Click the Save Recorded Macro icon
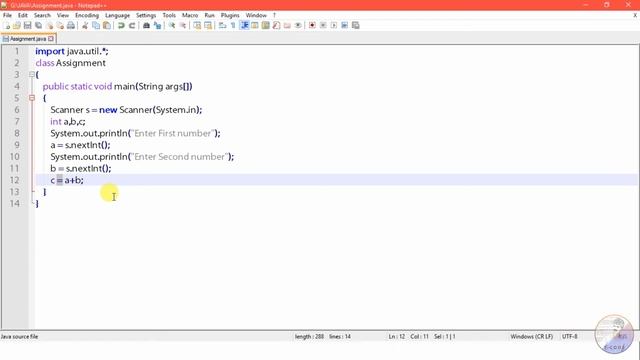The width and height of the screenshot is (640, 360). click(356, 25)
